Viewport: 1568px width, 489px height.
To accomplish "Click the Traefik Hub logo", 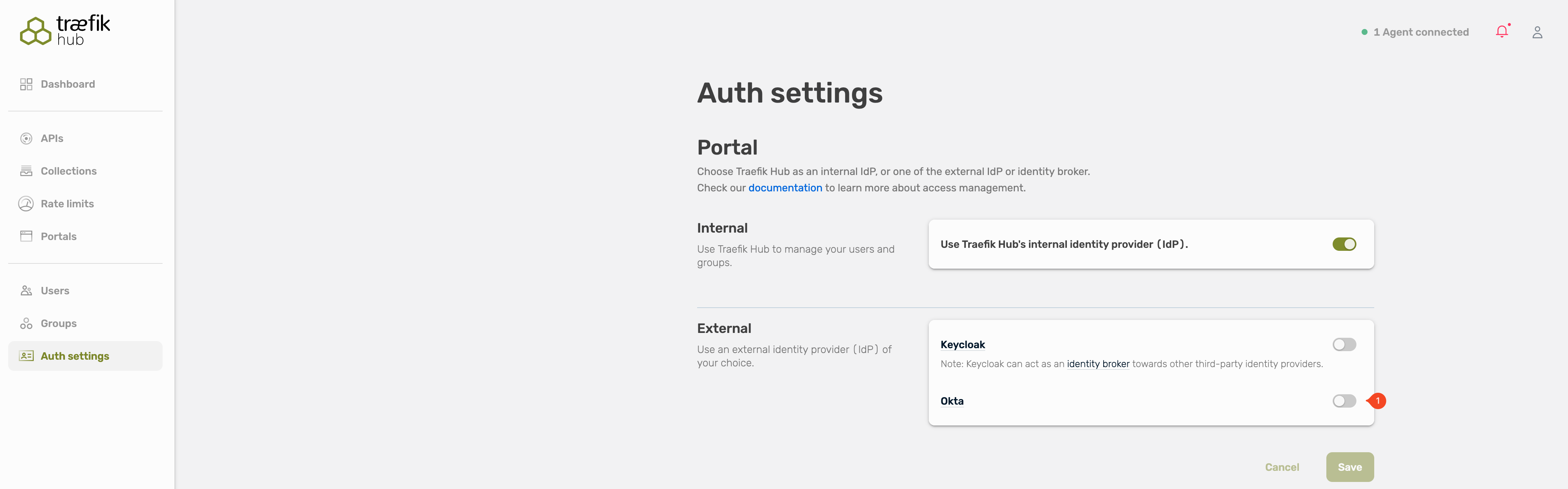I will (x=65, y=30).
